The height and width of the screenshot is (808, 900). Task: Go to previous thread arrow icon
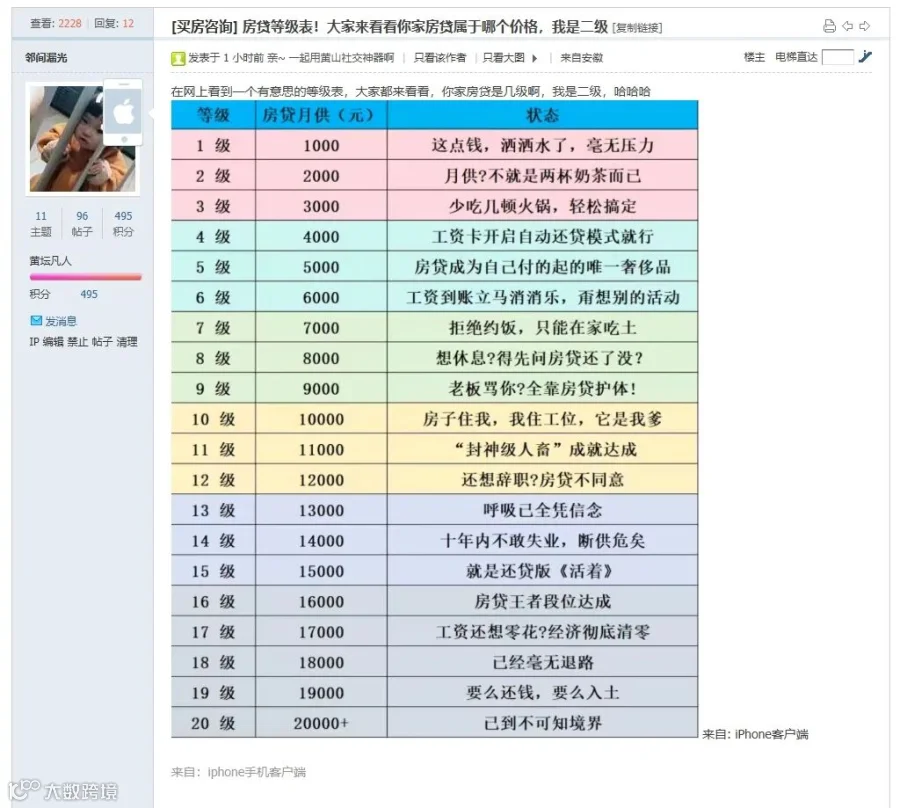847,26
